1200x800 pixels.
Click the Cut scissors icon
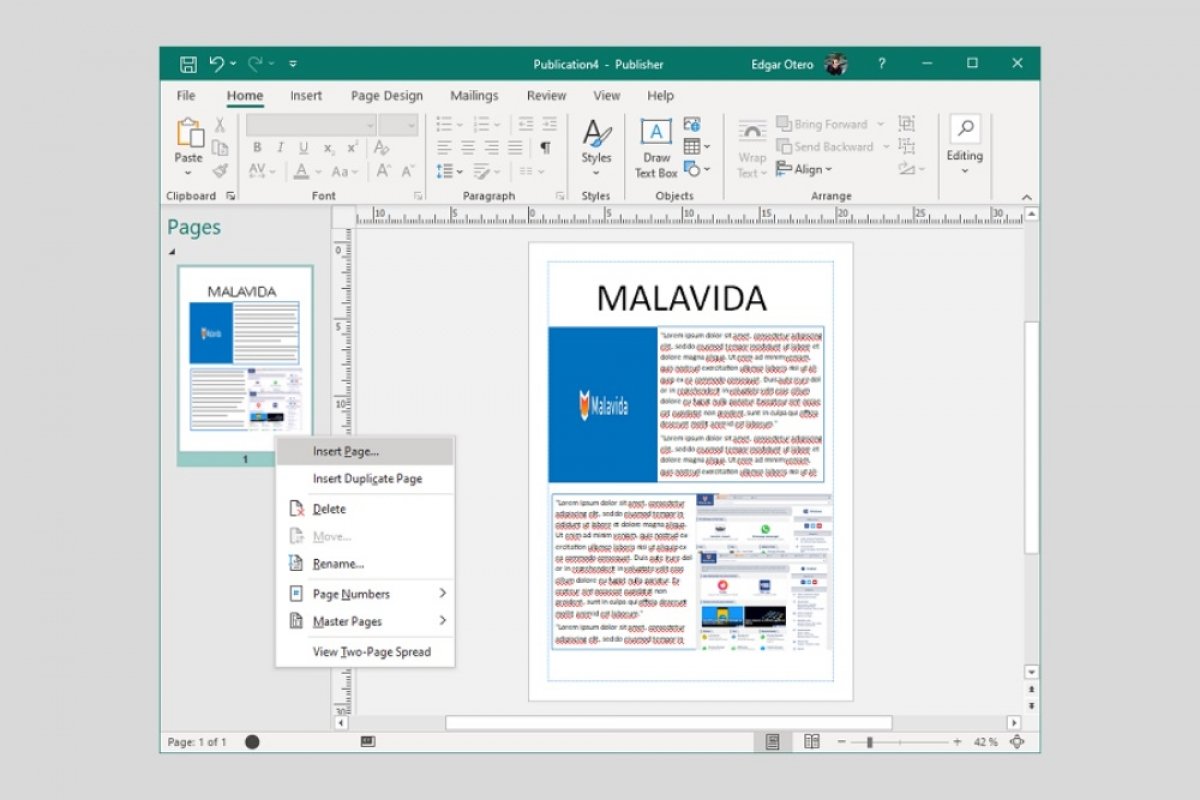click(x=220, y=125)
